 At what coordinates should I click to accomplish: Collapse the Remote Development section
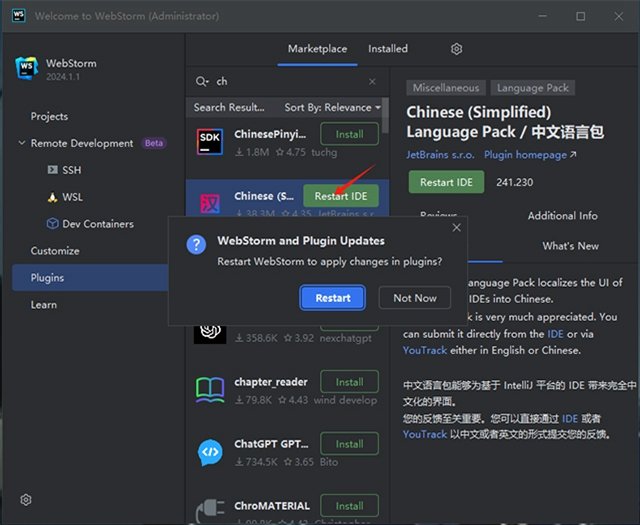[22, 143]
